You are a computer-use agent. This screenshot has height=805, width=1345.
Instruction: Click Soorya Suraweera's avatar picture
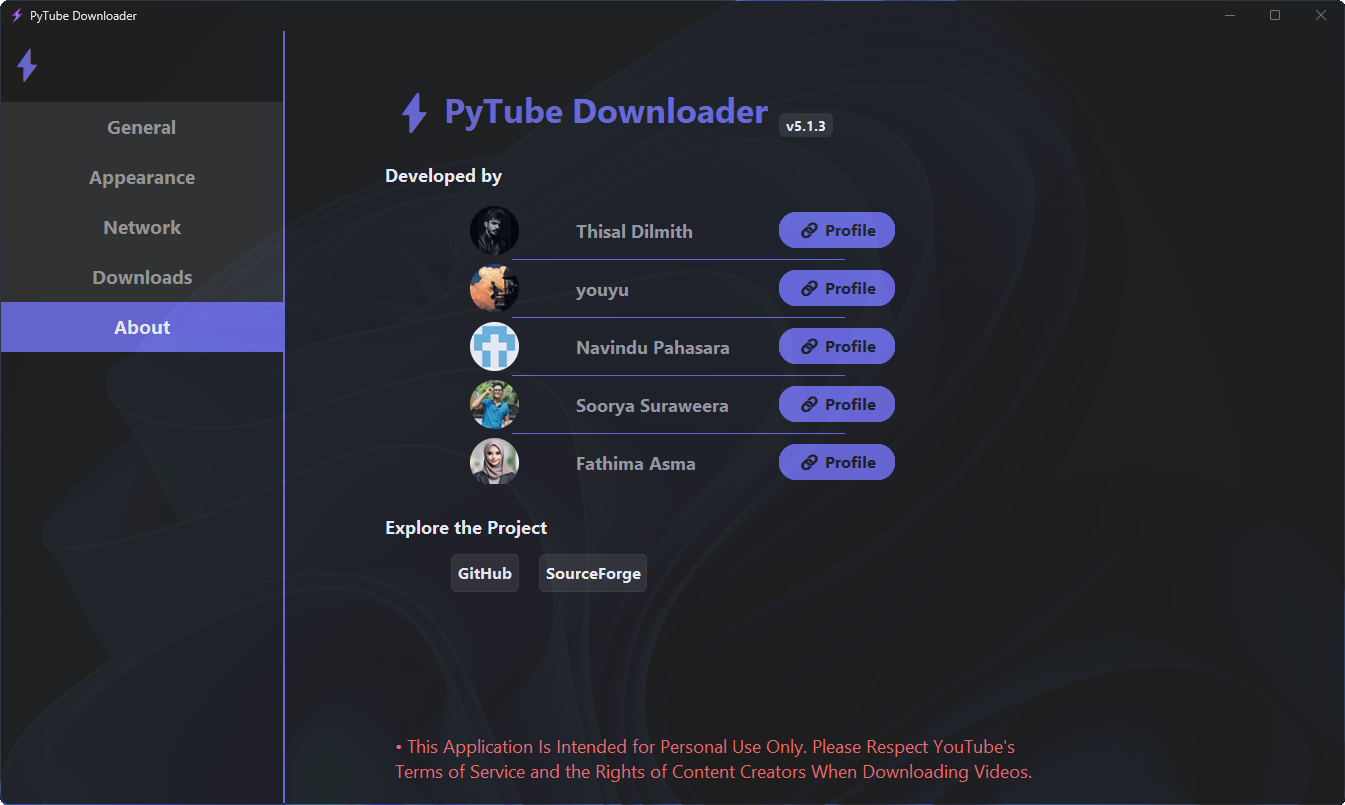tap(494, 405)
